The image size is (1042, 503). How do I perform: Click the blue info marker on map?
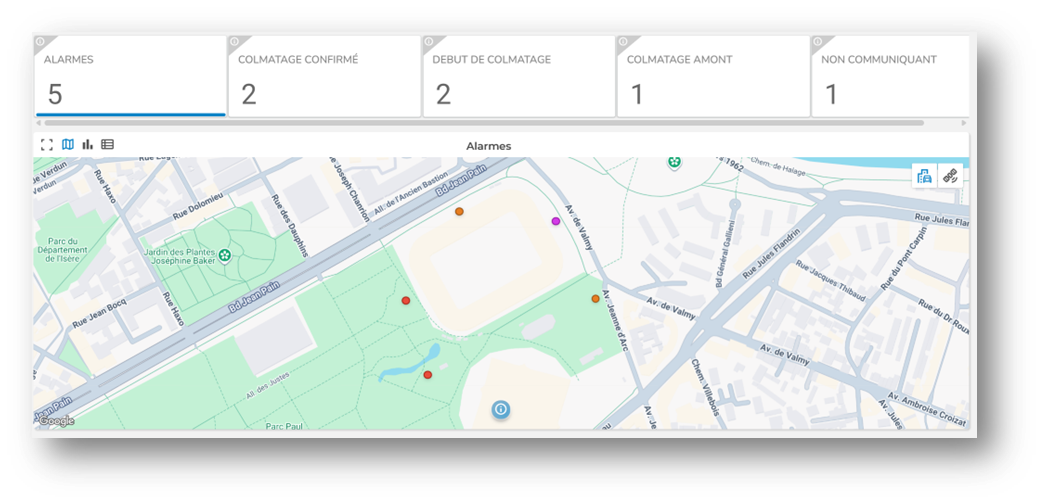[501, 409]
